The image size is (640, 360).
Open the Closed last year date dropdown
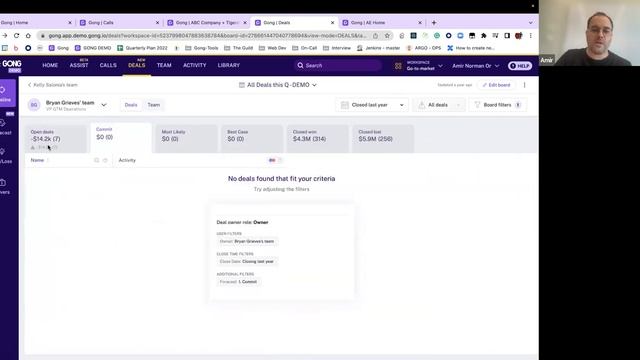[372, 105]
